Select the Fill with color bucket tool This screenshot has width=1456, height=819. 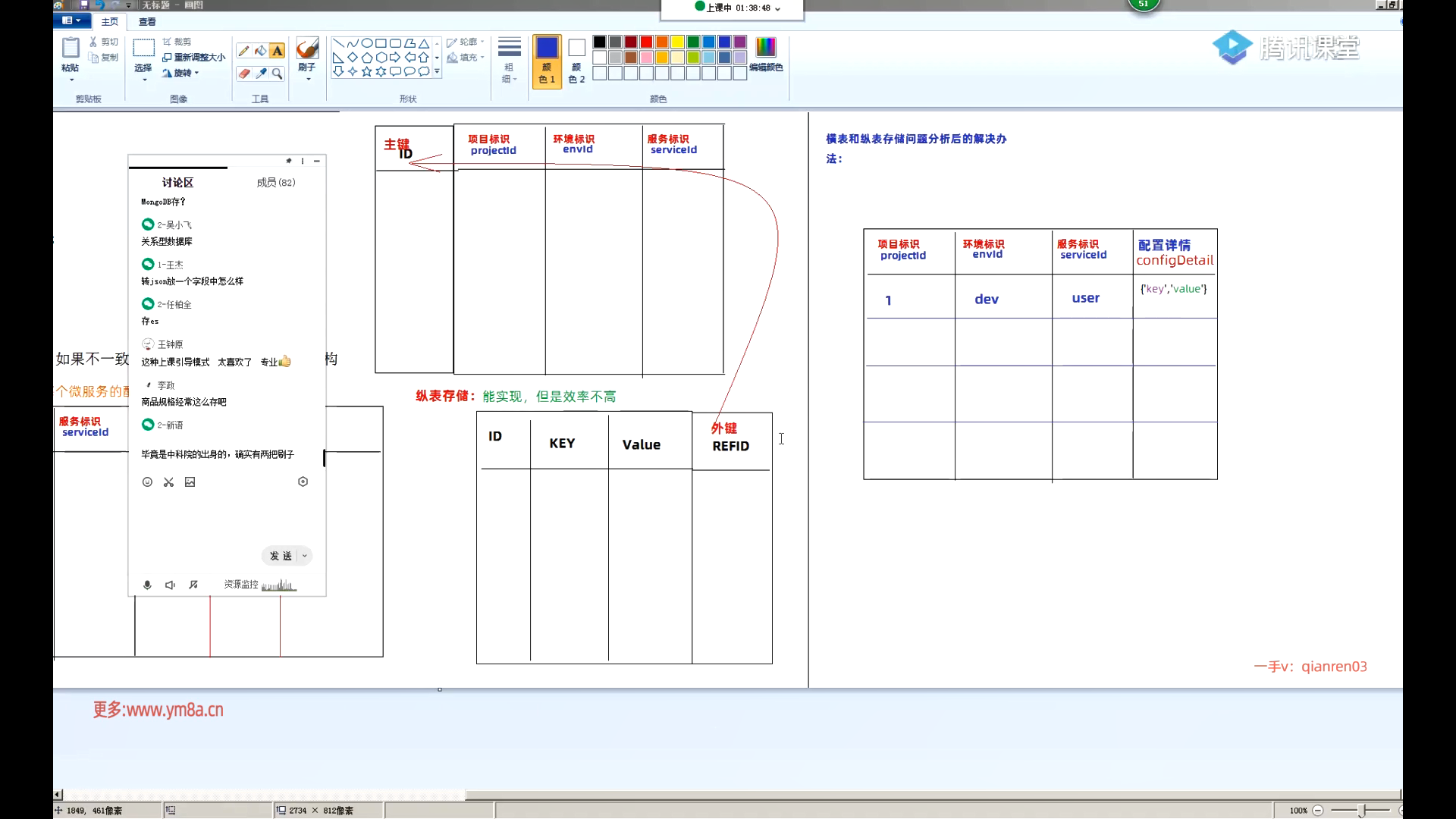point(260,51)
